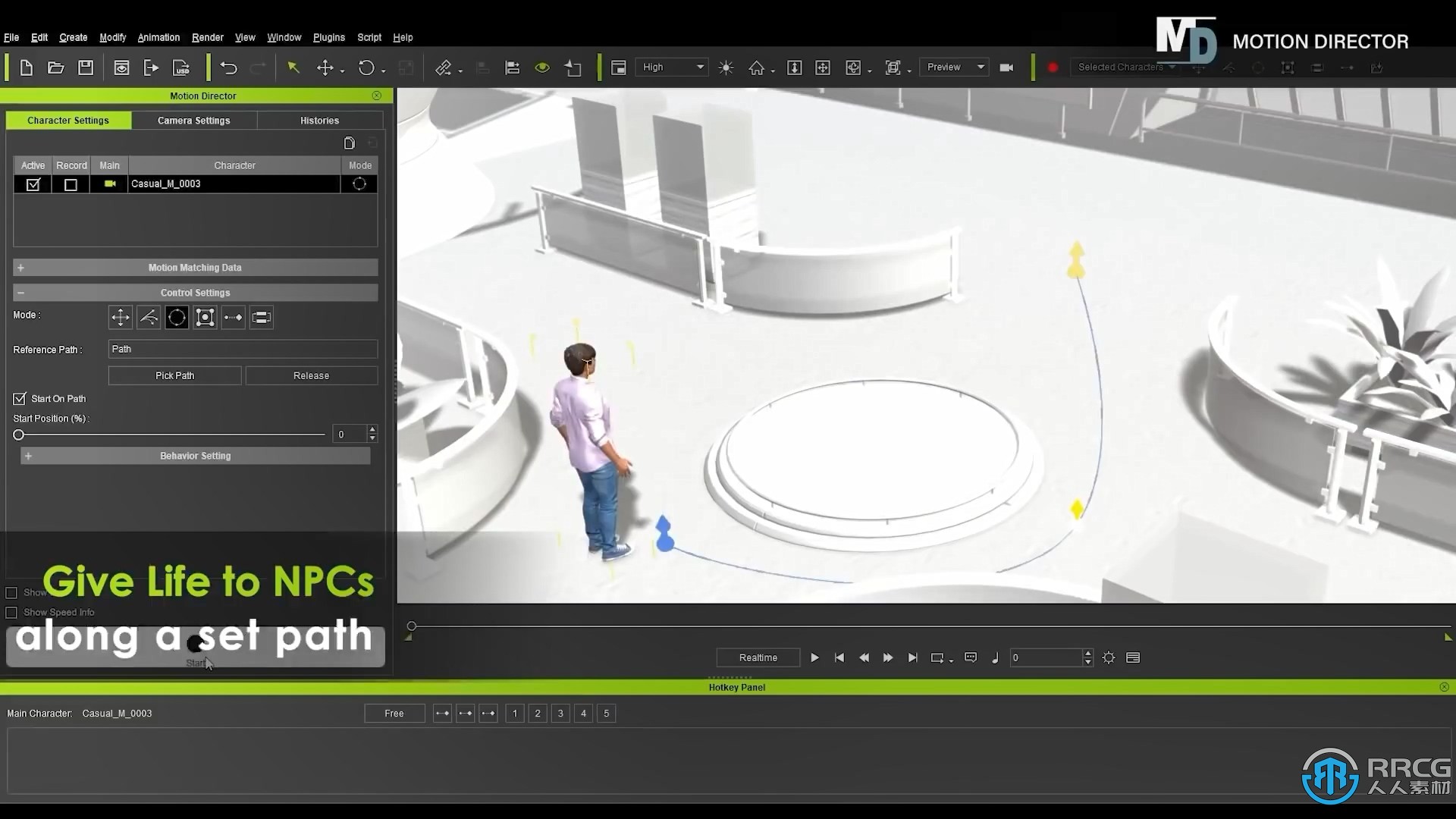This screenshot has height=819, width=1456.
Task: Click the Export icon in toolbar
Action: tap(151, 67)
